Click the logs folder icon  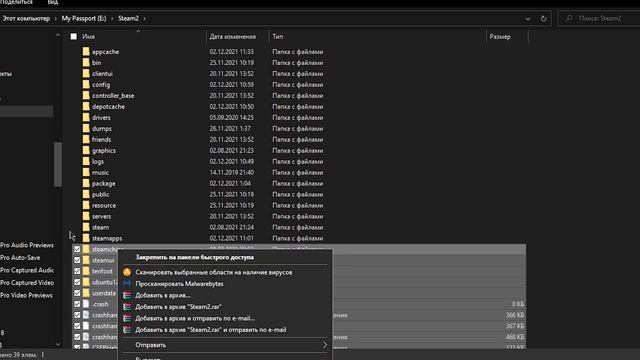86,162
